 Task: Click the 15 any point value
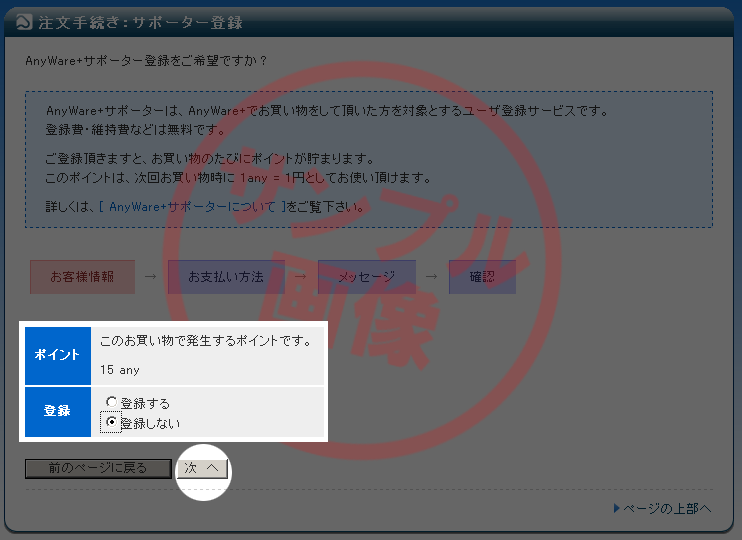point(120,370)
